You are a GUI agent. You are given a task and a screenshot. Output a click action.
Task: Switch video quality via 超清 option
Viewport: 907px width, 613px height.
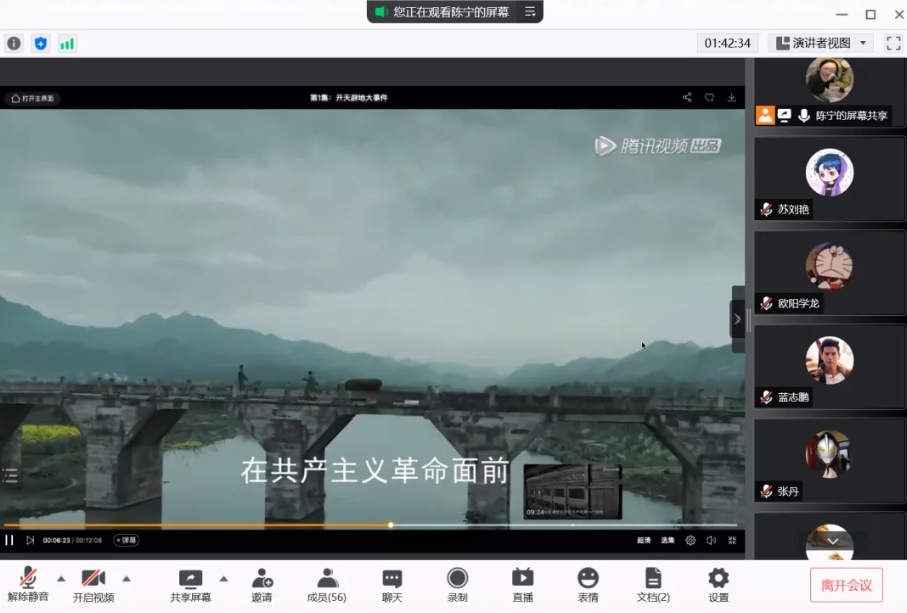(x=645, y=540)
